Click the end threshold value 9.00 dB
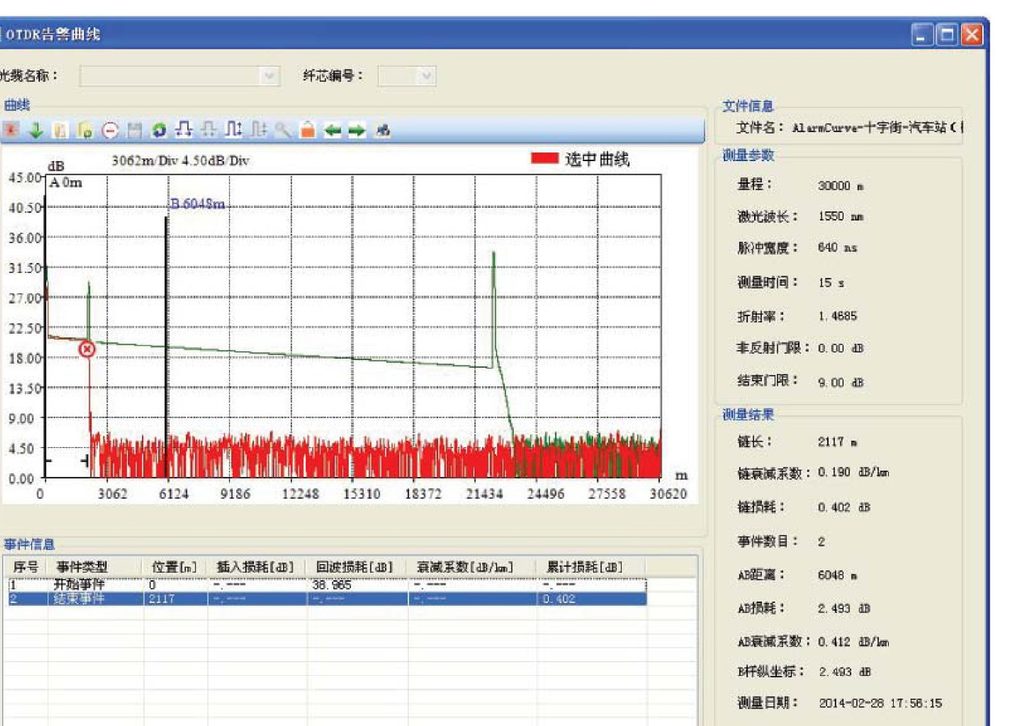The image size is (1024, 726). pyautogui.click(x=840, y=383)
